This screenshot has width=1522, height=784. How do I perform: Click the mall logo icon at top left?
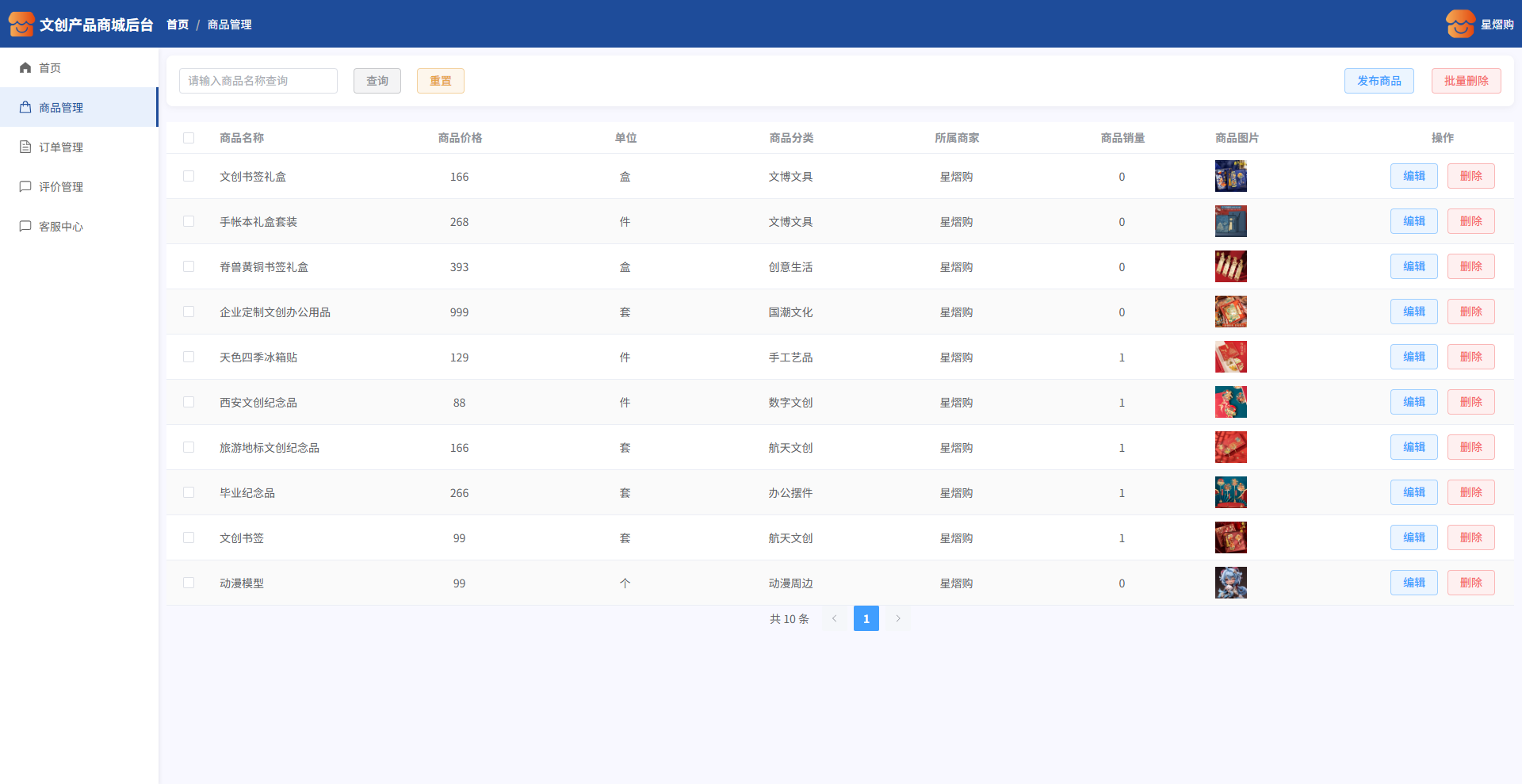tap(21, 25)
